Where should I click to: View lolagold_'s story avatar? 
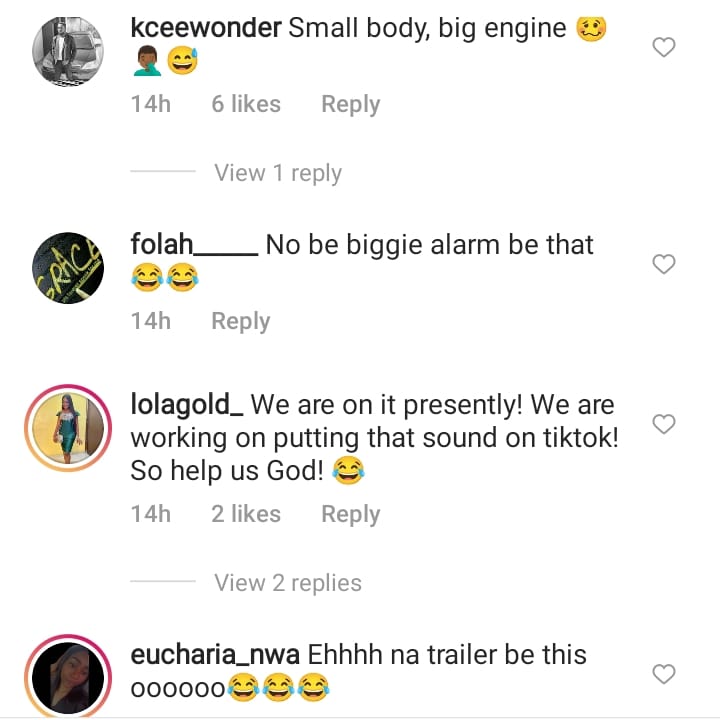click(x=68, y=429)
